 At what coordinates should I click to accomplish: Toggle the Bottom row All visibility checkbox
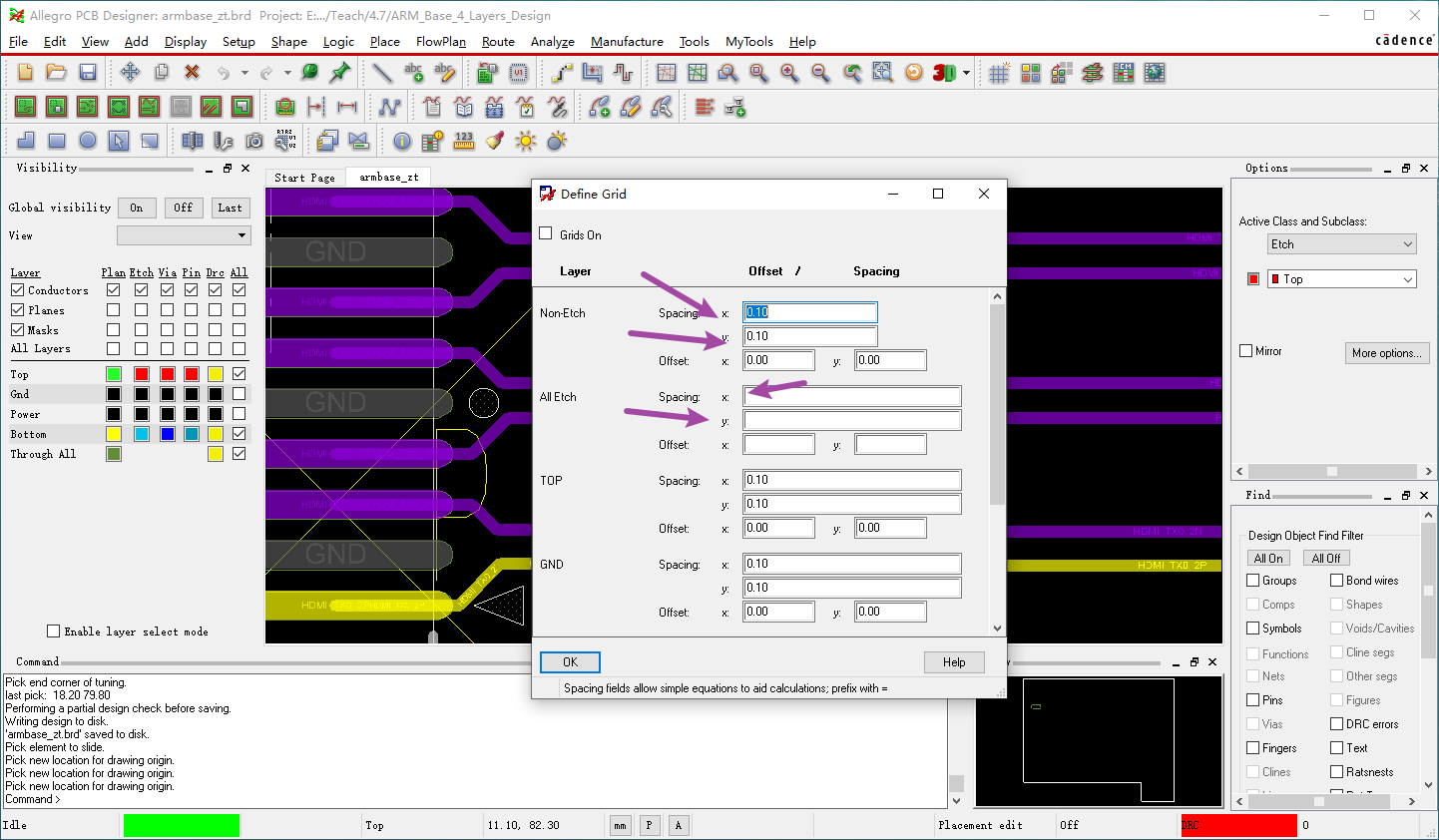pos(239,434)
